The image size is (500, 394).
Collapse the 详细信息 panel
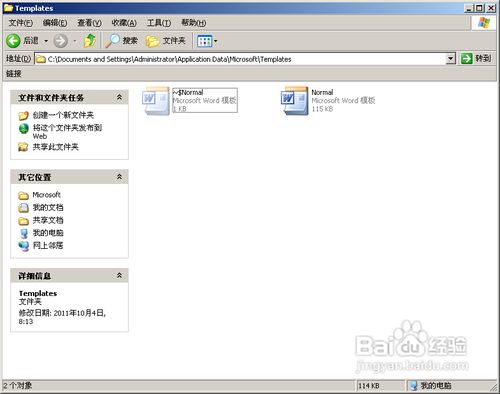[119, 276]
